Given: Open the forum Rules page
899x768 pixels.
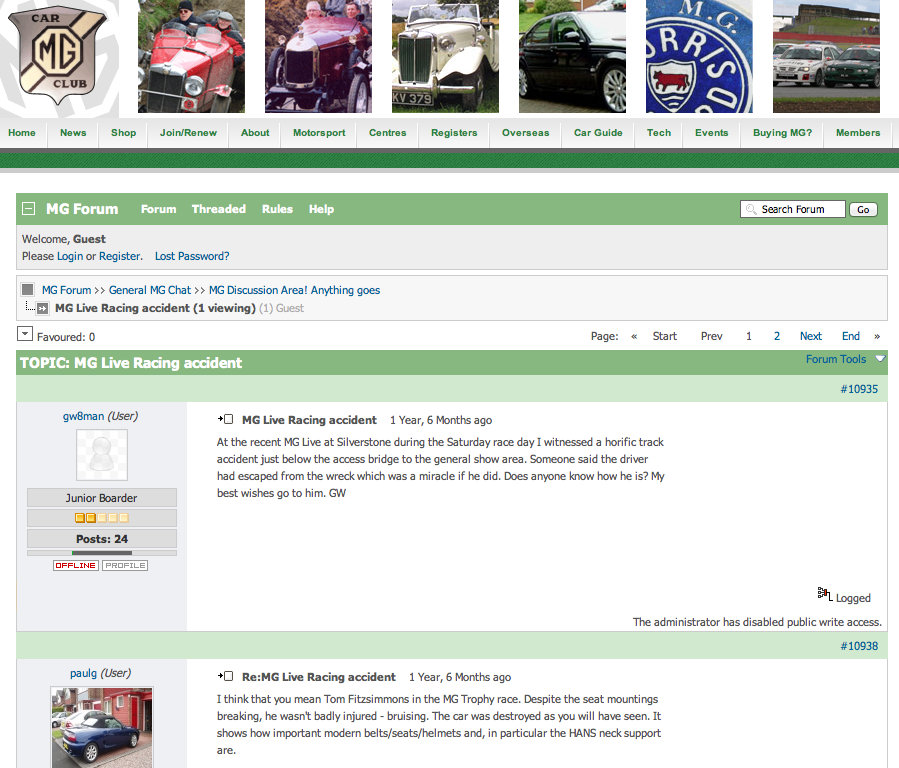Looking at the screenshot, I should pos(277,209).
